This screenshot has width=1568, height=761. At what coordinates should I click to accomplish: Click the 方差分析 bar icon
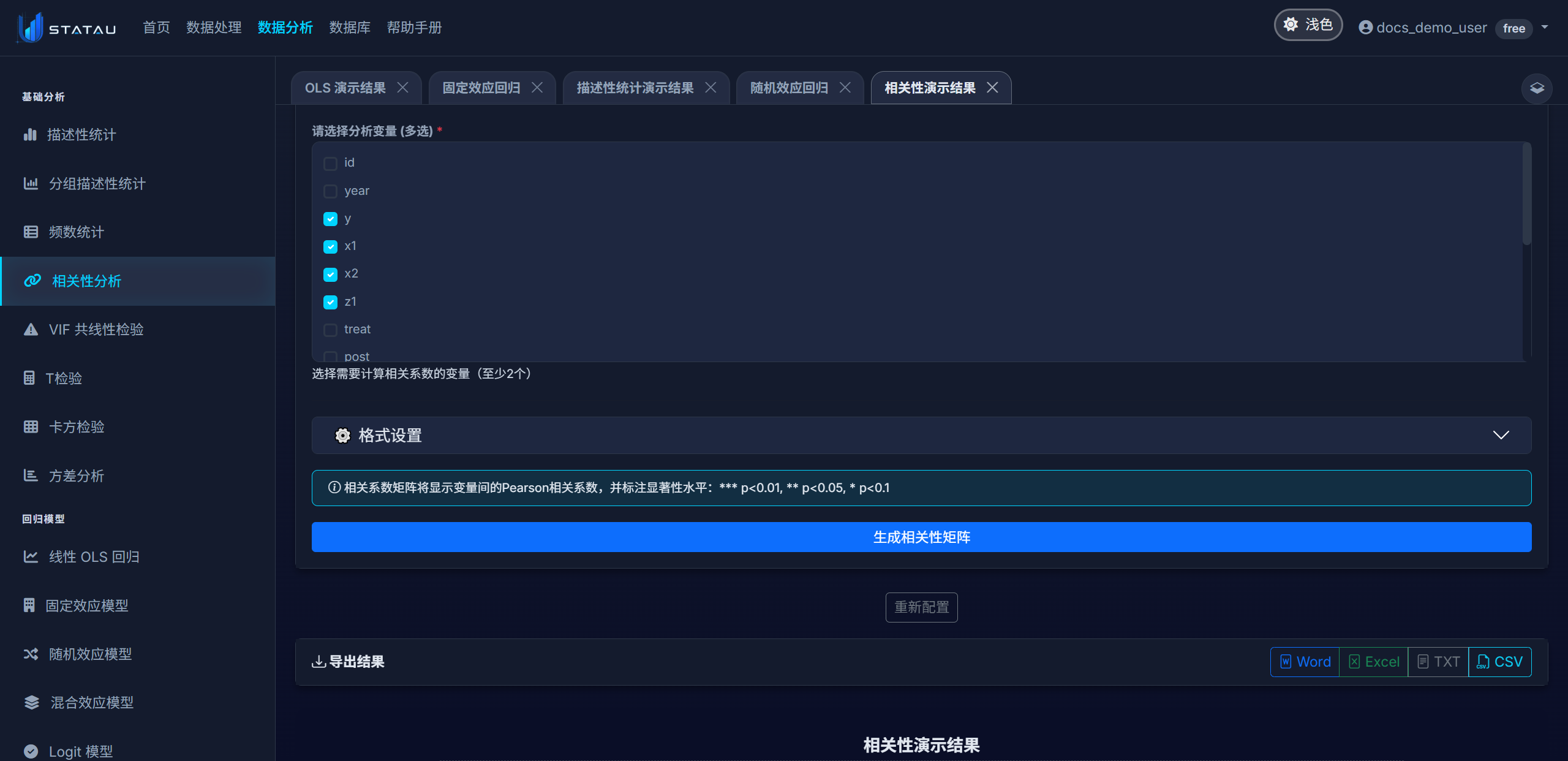coord(31,475)
